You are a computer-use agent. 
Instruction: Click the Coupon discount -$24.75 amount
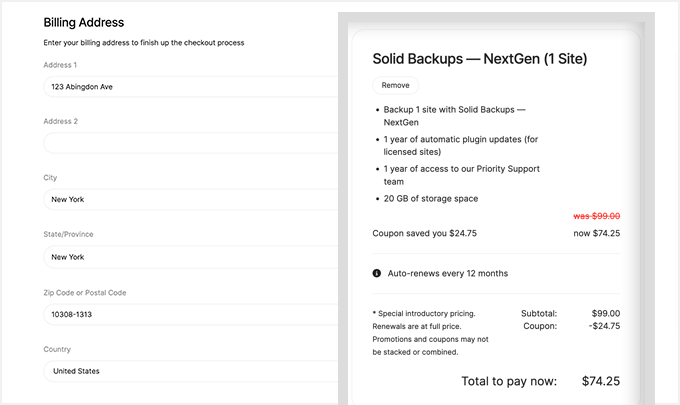pos(603,326)
